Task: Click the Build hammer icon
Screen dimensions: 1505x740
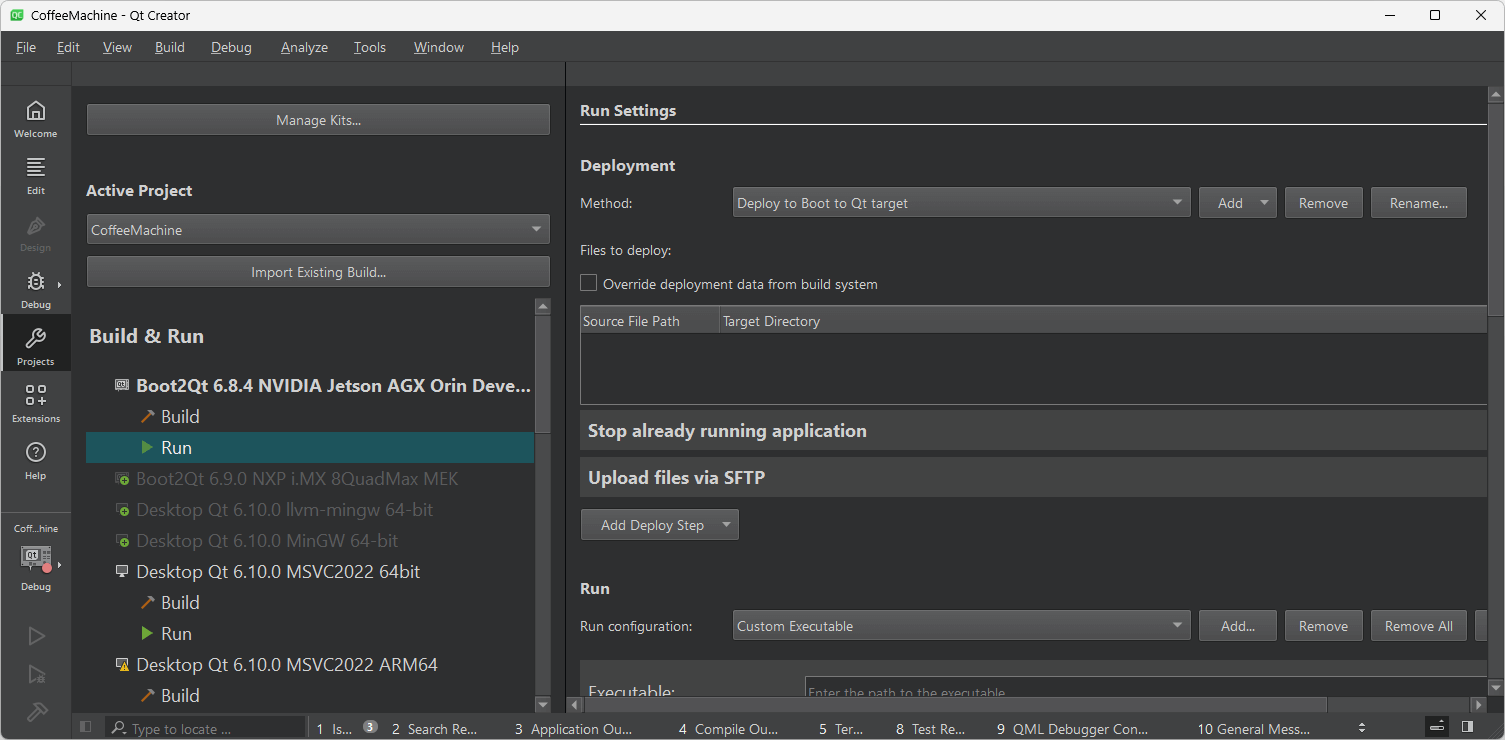Action: point(36,711)
